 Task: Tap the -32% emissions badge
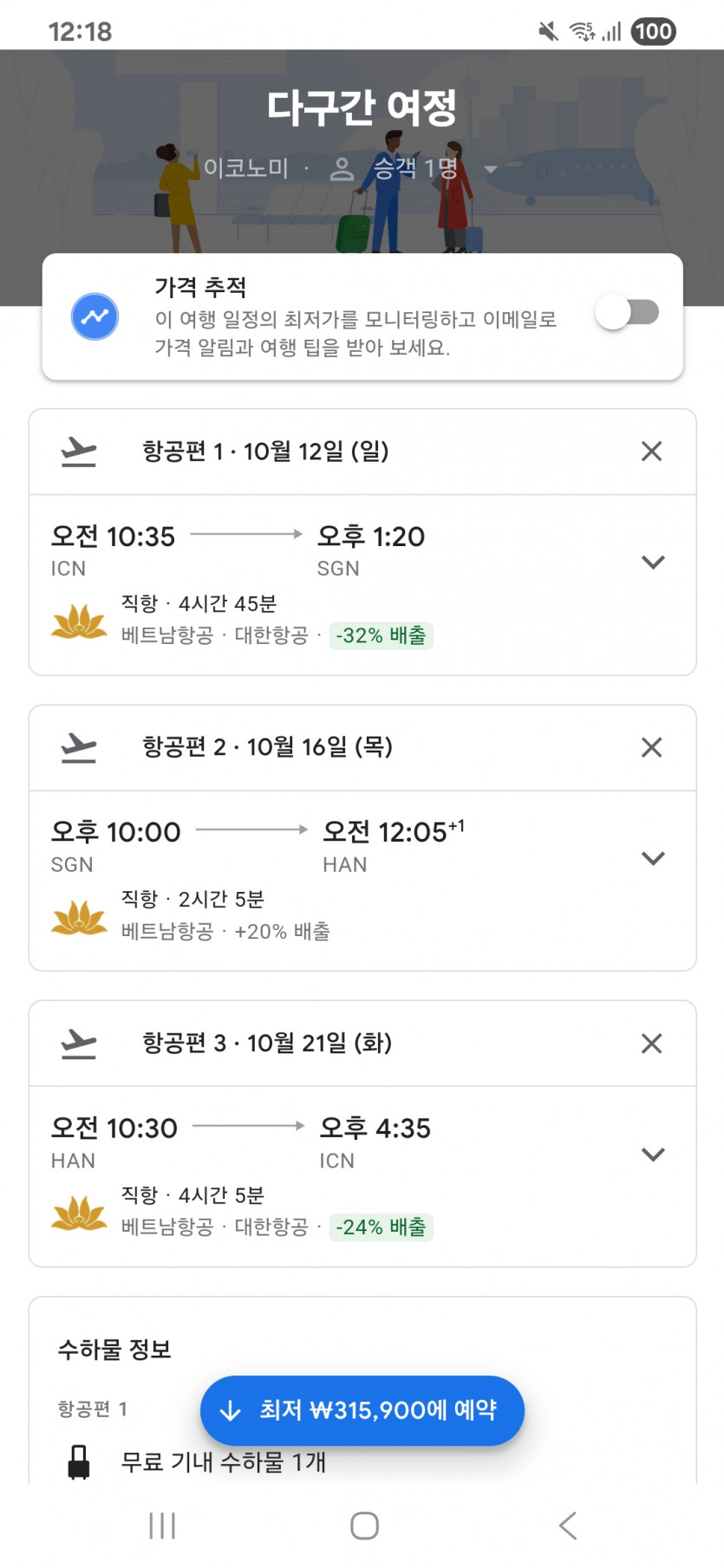381,635
